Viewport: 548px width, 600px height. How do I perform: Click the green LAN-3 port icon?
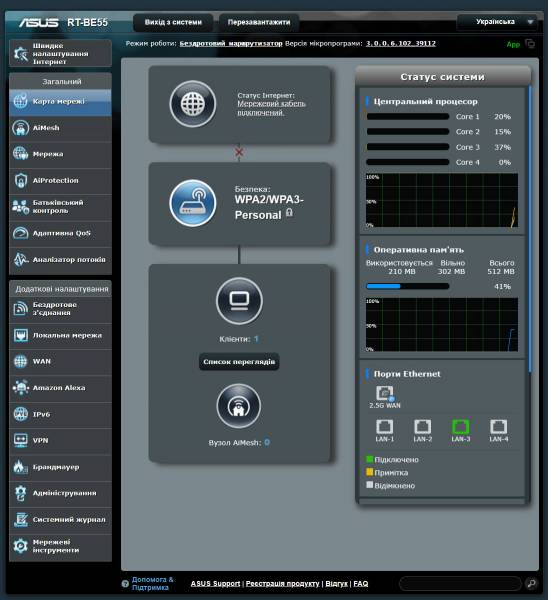pyautogui.click(x=460, y=426)
